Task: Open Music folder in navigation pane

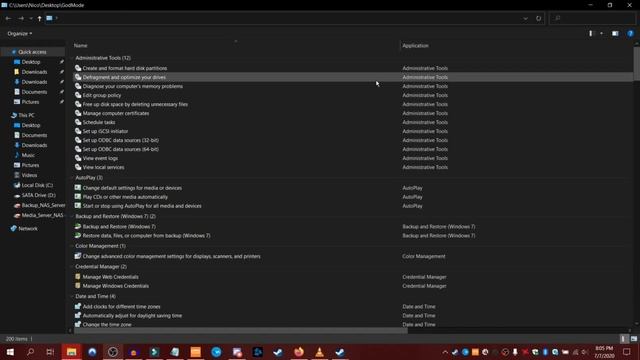Action: click(28, 155)
